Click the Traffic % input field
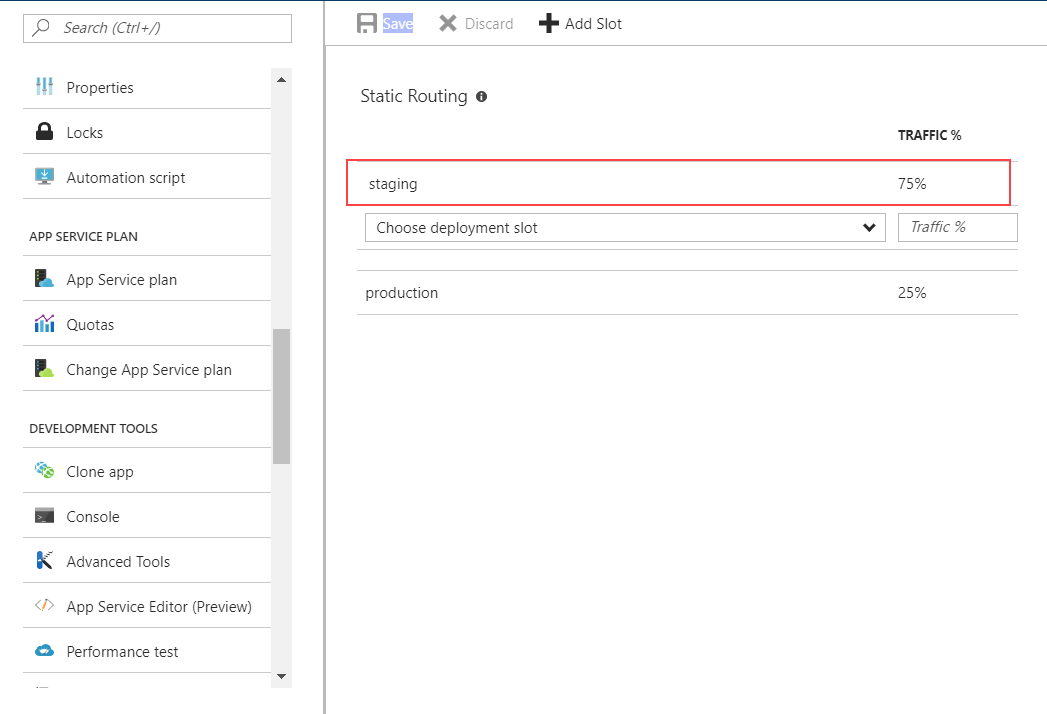The image size is (1047, 714). point(957,227)
